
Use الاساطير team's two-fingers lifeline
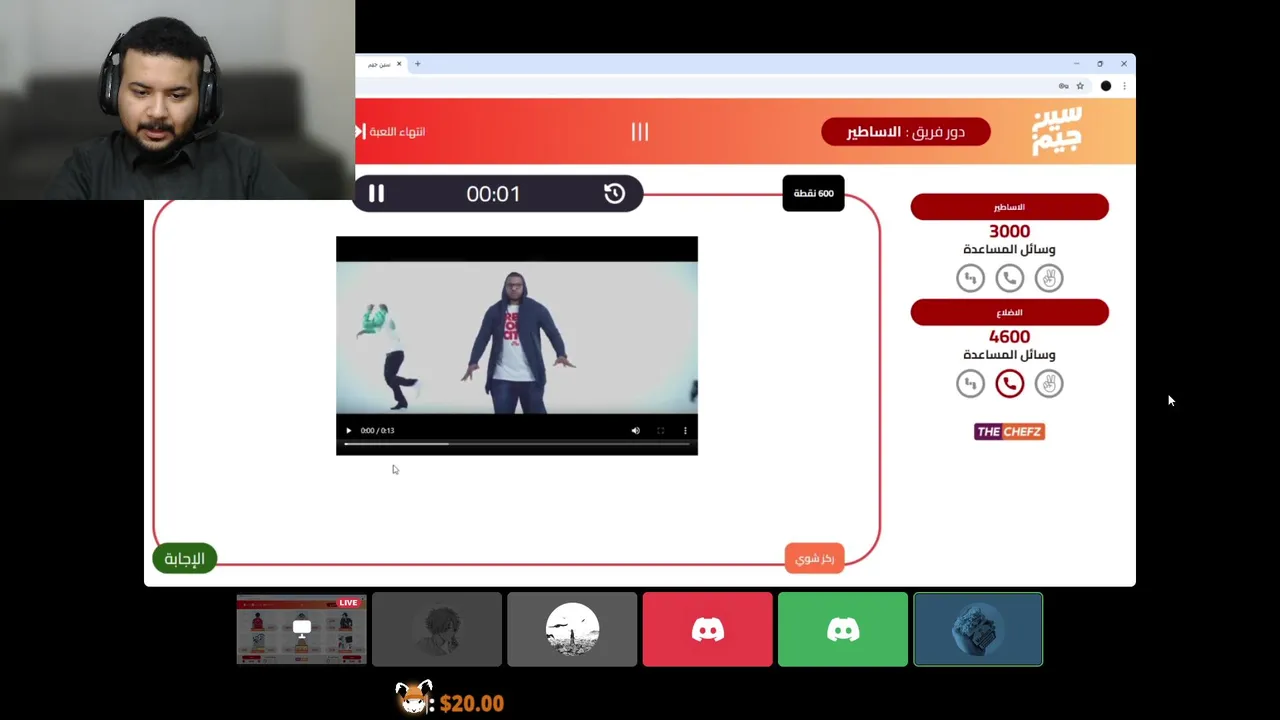[1048, 278]
